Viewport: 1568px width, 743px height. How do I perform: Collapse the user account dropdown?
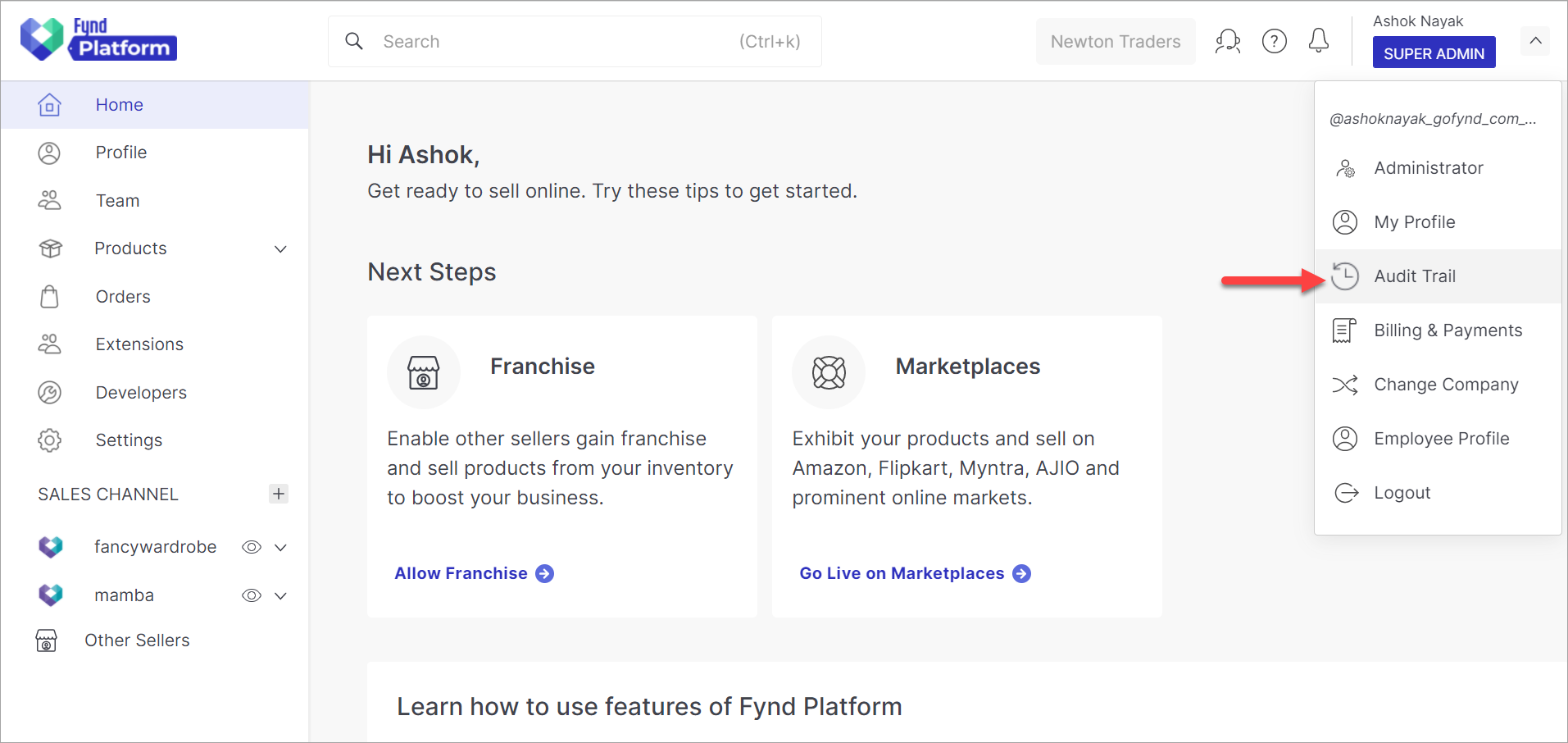pyautogui.click(x=1535, y=41)
